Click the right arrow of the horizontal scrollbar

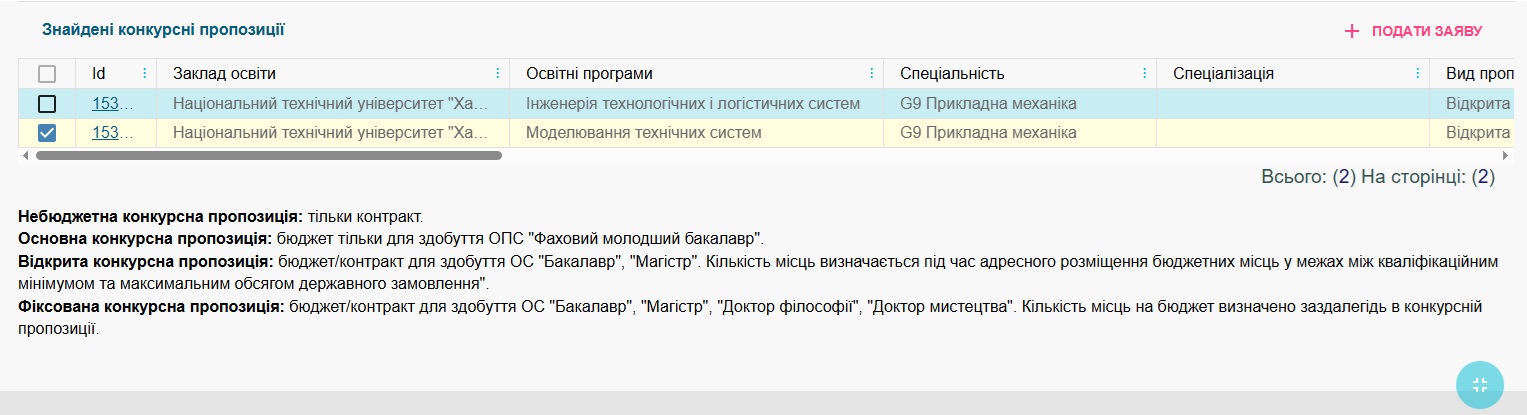coord(1505,156)
